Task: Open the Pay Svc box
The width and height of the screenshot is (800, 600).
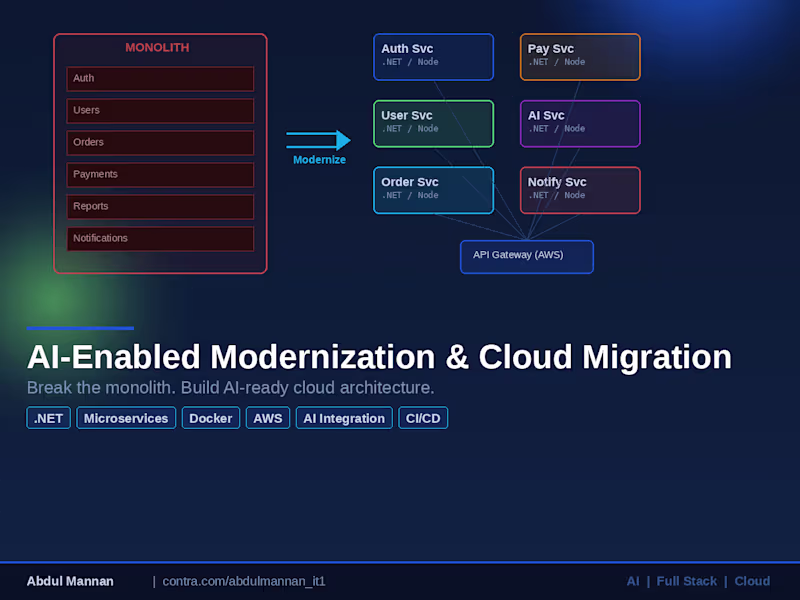Action: point(580,57)
